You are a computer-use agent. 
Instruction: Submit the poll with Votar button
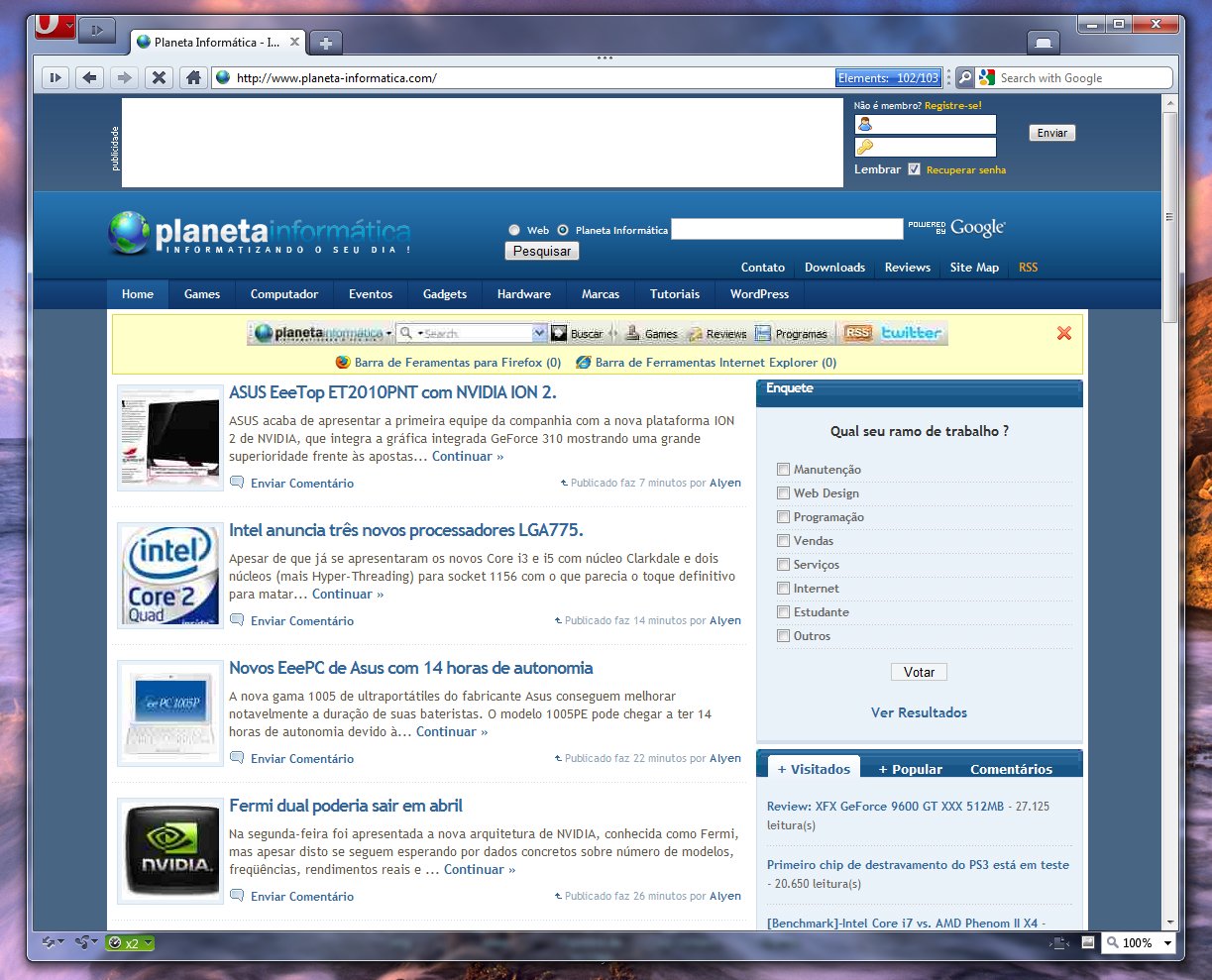click(x=919, y=672)
